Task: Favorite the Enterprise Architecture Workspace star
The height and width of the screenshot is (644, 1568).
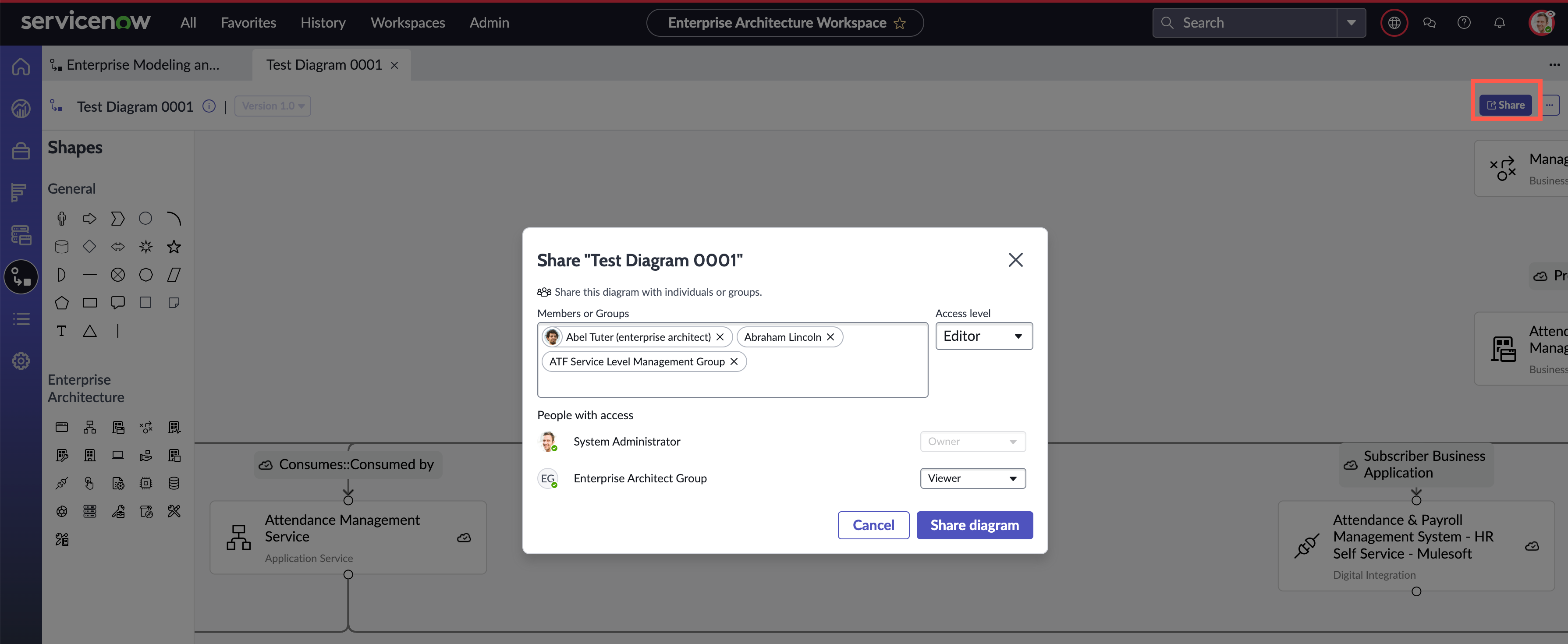Action: (x=900, y=23)
